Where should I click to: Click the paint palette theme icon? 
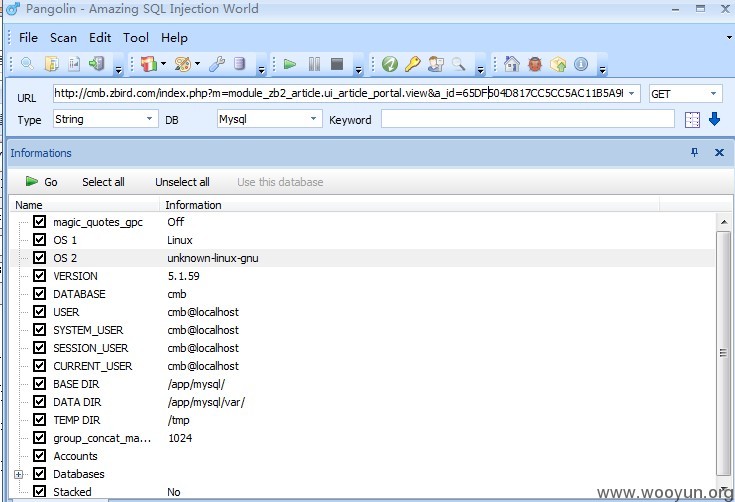[x=183, y=64]
